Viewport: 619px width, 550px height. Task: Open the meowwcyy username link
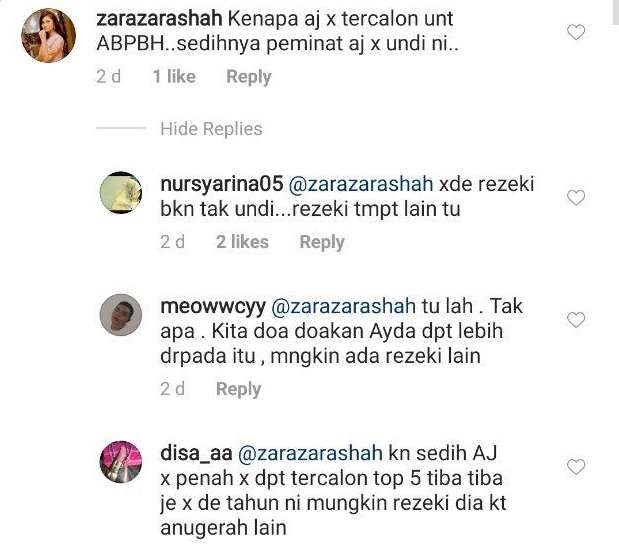click(213, 307)
